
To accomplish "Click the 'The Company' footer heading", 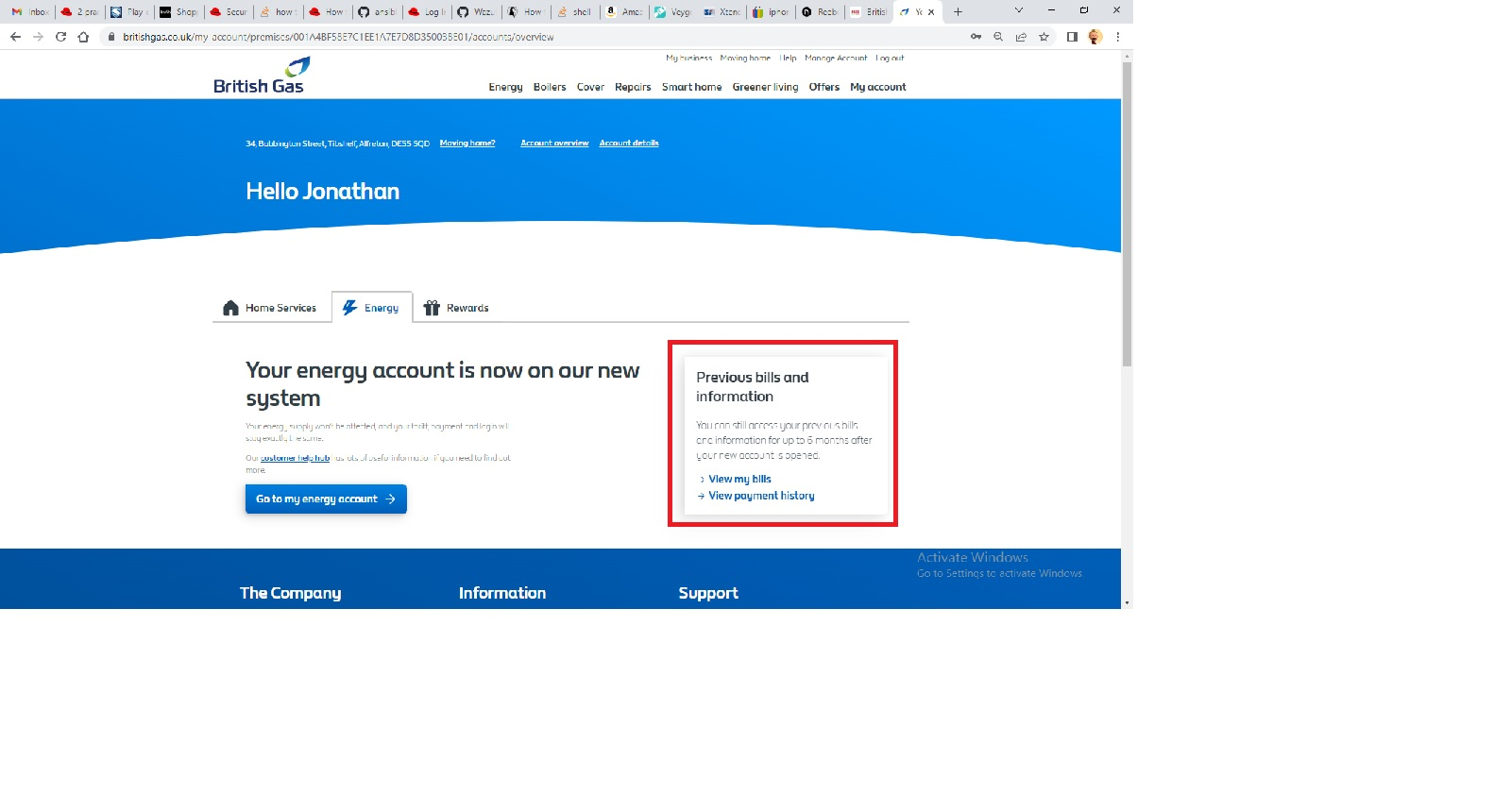I will [291, 593].
